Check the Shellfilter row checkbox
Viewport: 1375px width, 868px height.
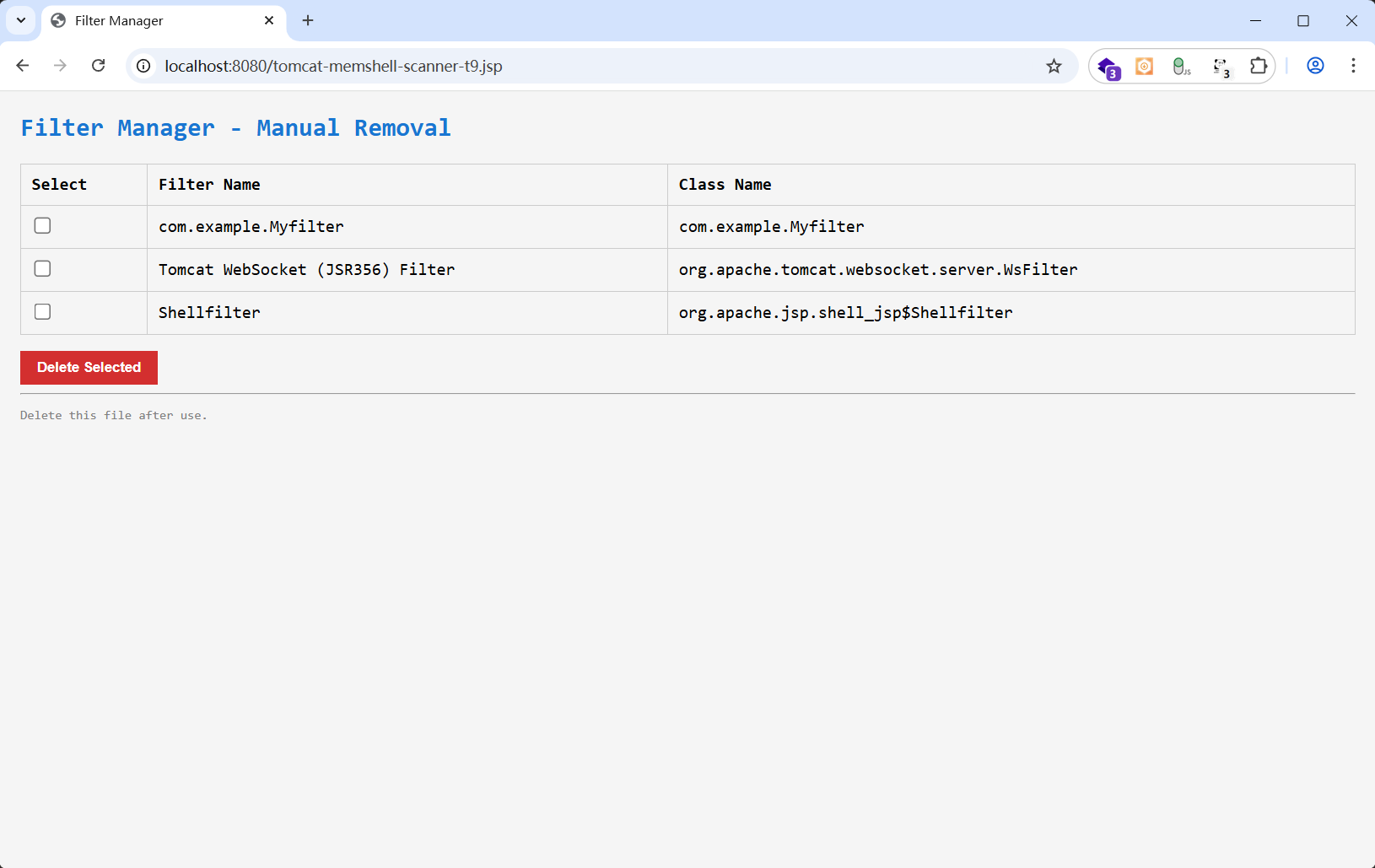42,311
